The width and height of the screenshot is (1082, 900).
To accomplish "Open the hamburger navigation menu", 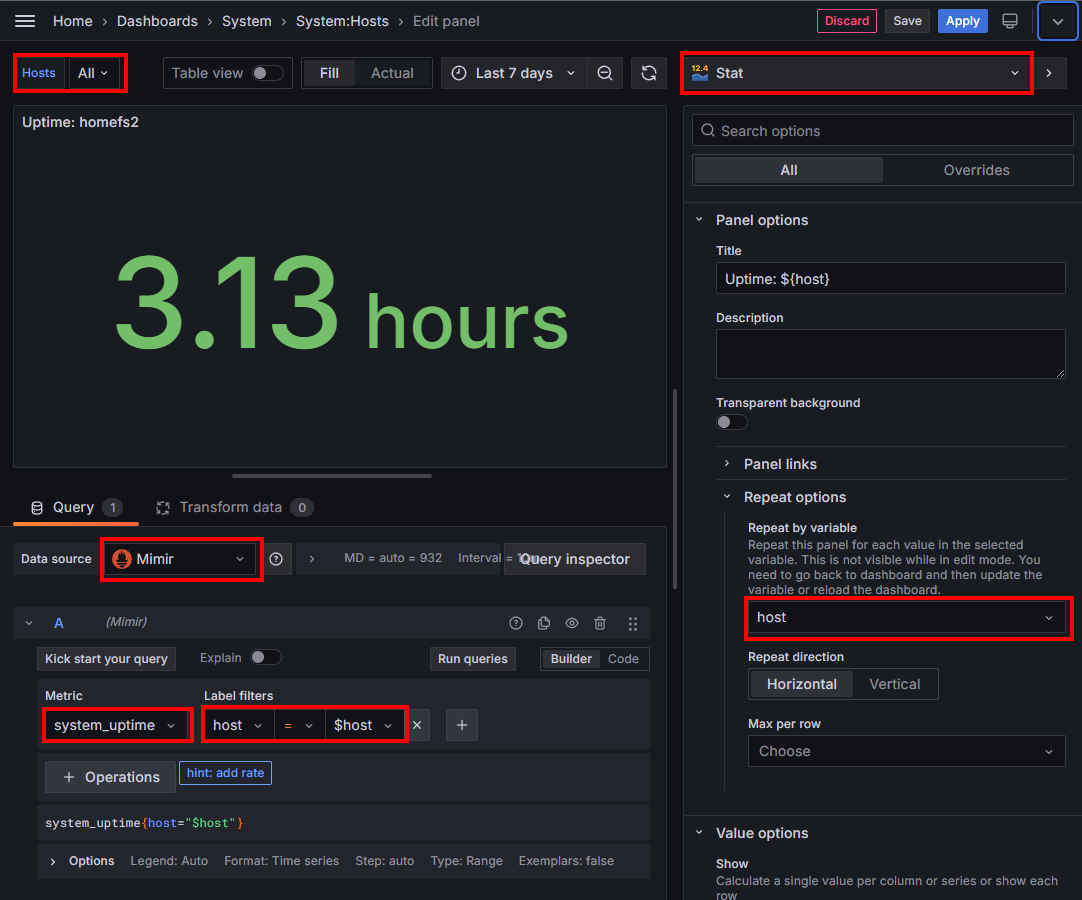I will [25, 21].
